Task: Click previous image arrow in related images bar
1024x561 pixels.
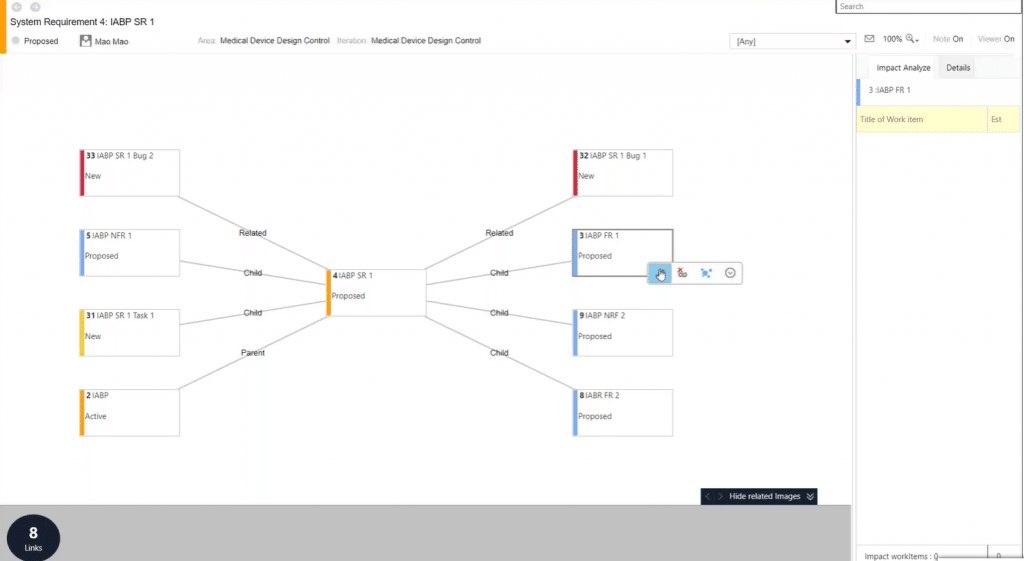Action: (708, 496)
